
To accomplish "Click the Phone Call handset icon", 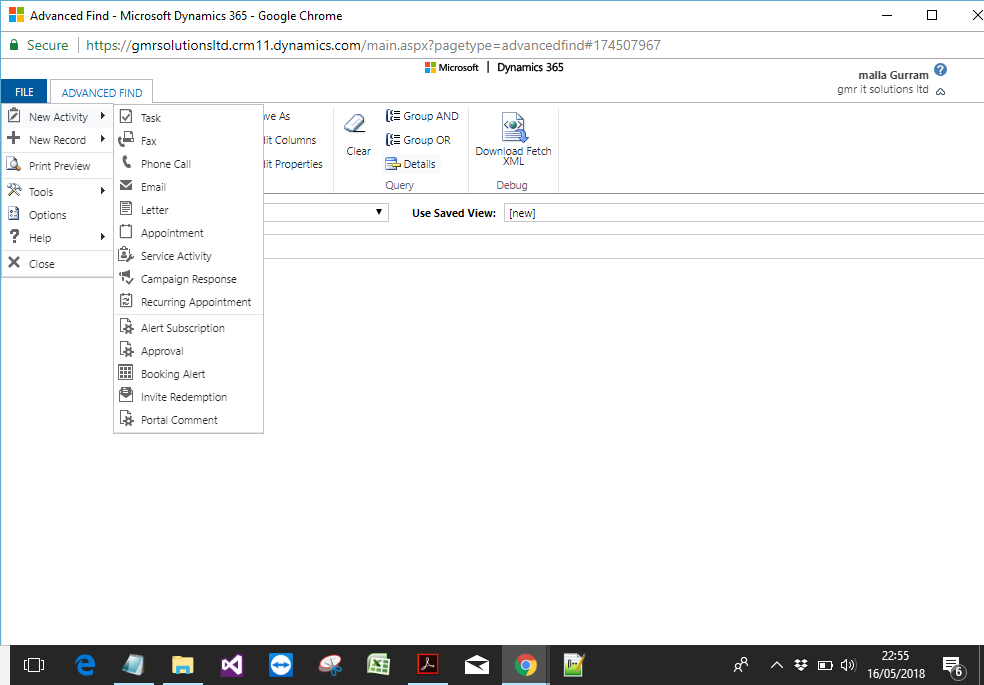I will [x=126, y=162].
